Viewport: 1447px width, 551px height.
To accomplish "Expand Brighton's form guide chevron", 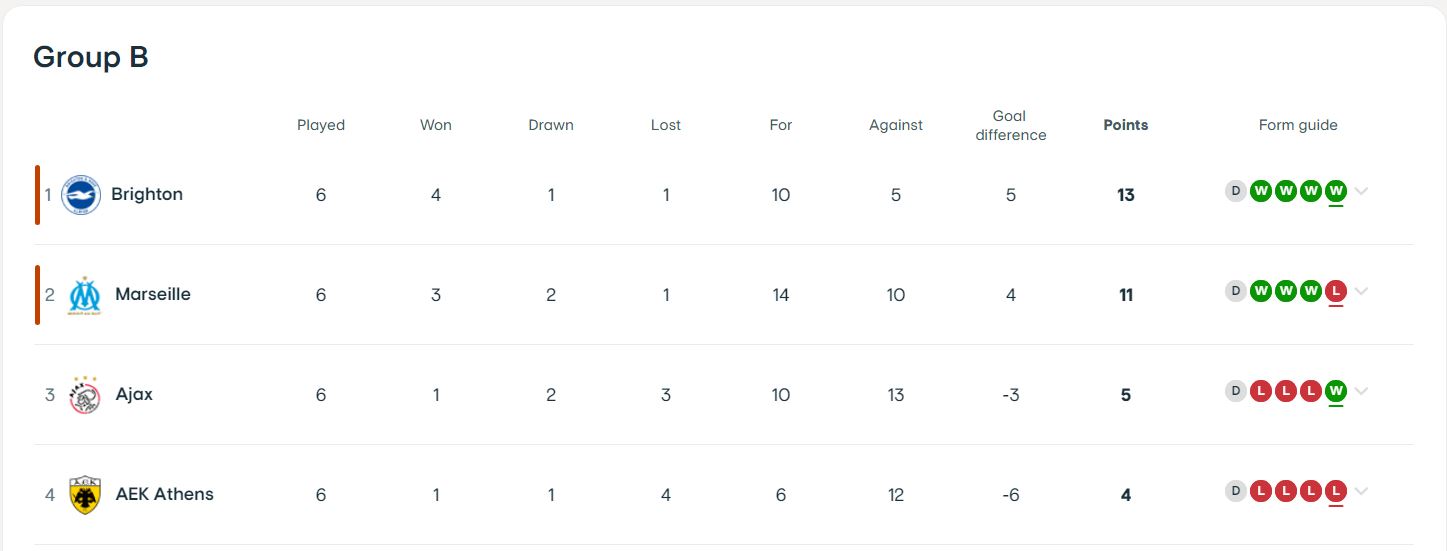I will click(x=1361, y=192).
